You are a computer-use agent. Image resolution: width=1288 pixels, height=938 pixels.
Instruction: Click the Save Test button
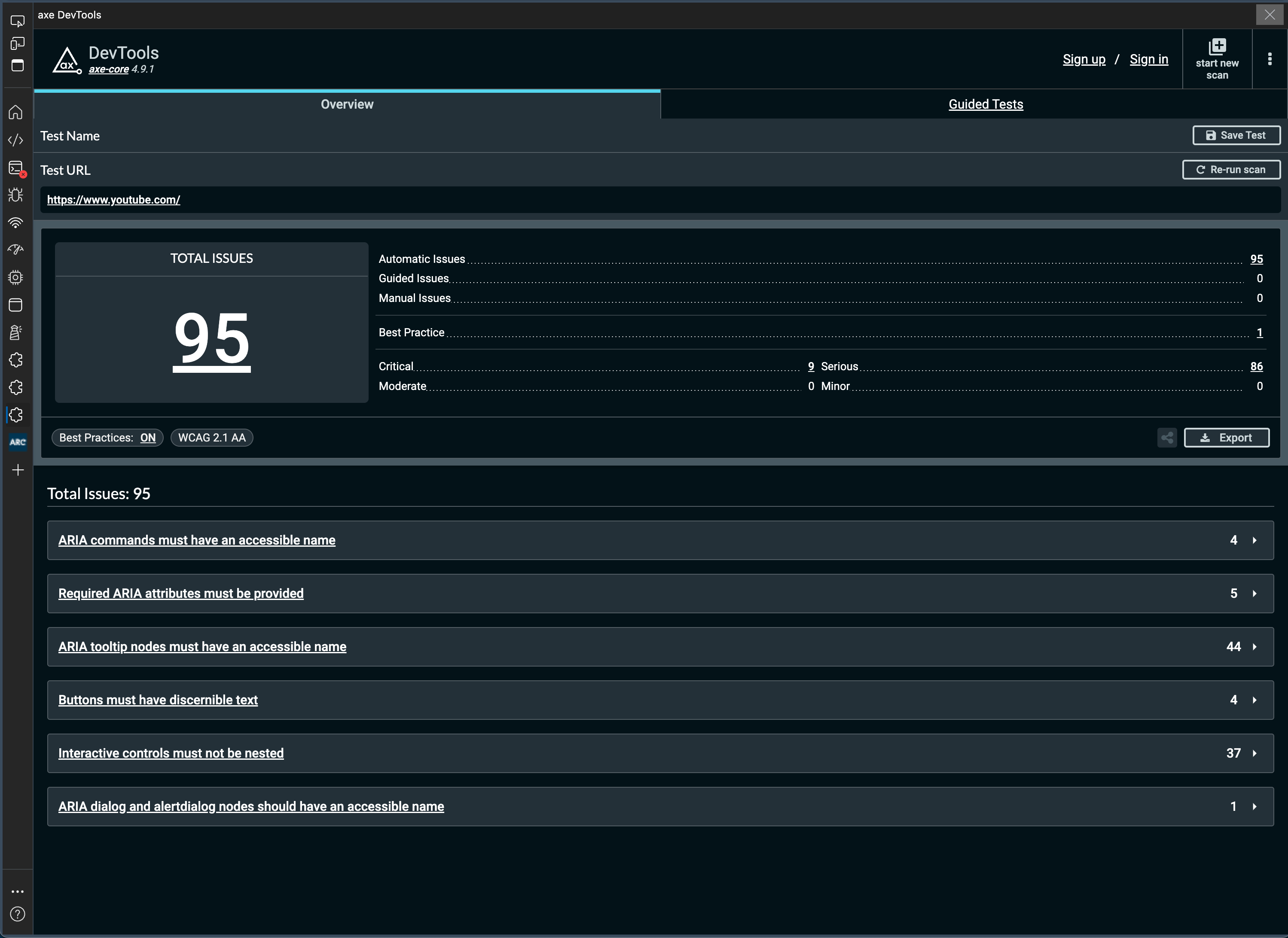tap(1236, 135)
